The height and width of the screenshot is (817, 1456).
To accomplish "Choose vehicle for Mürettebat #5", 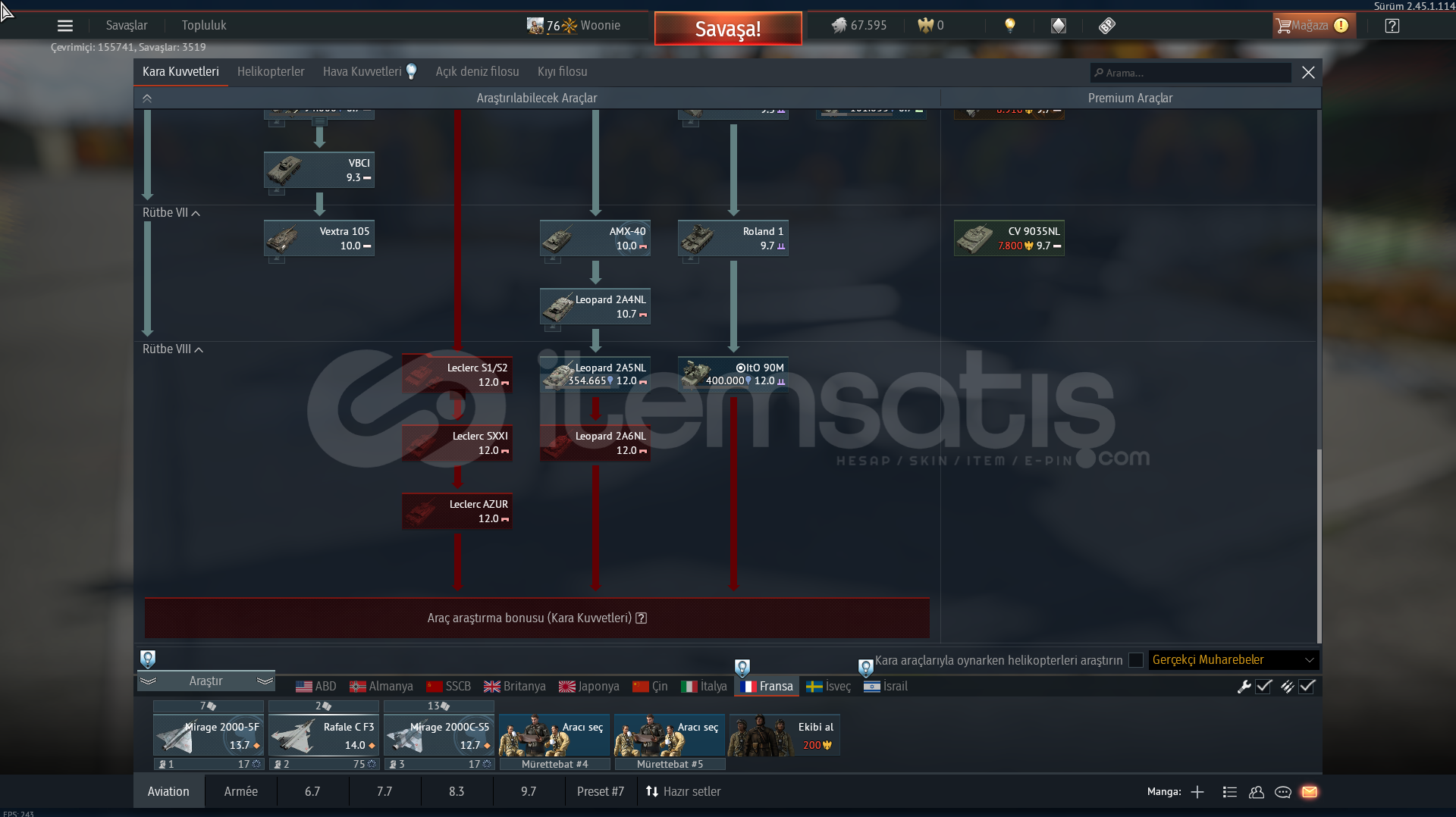I will click(x=670, y=736).
